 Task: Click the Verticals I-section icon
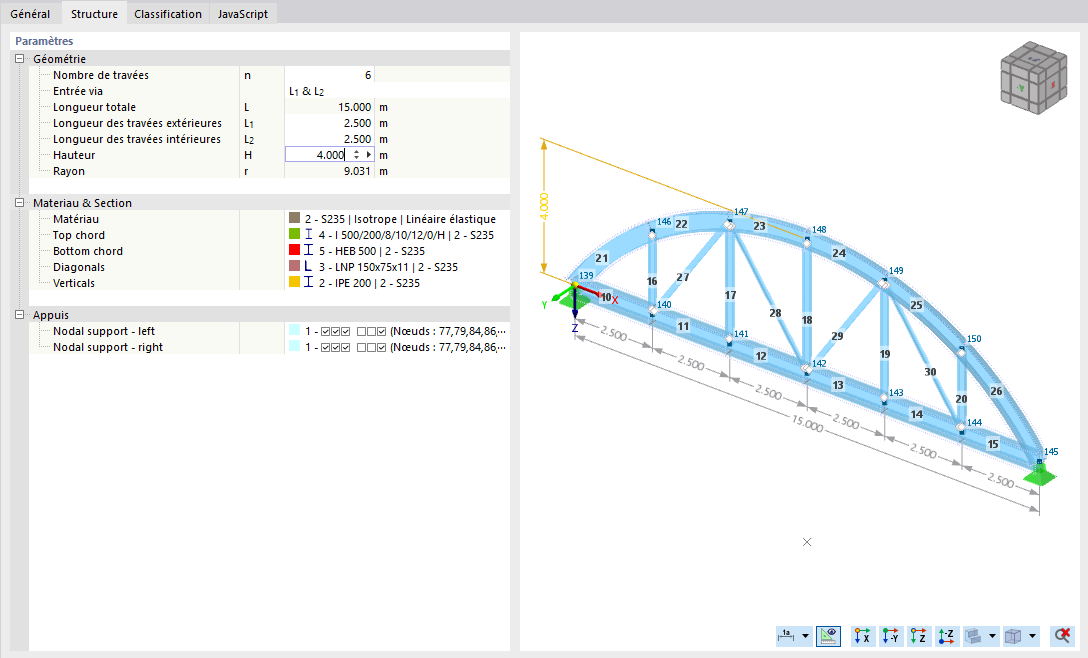point(309,282)
